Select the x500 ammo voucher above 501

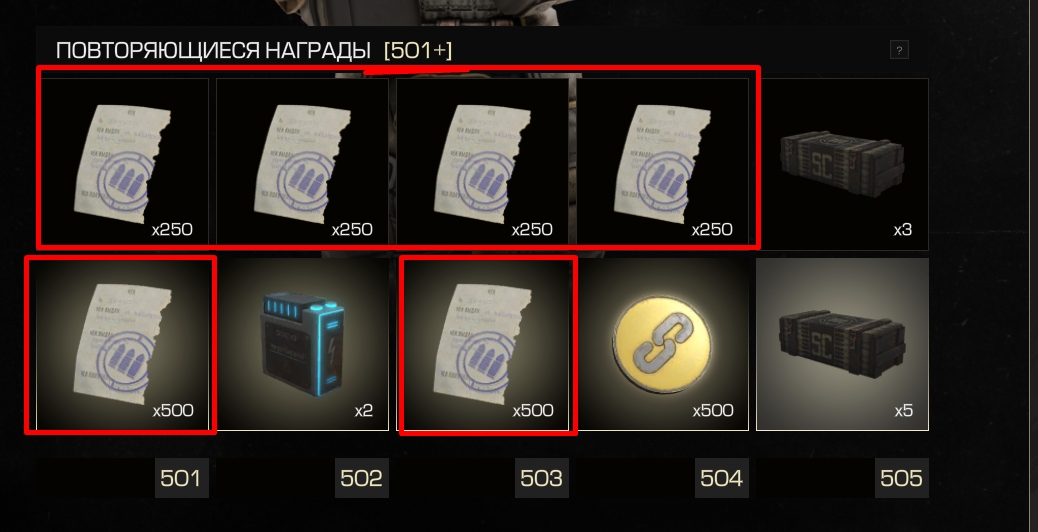point(122,344)
